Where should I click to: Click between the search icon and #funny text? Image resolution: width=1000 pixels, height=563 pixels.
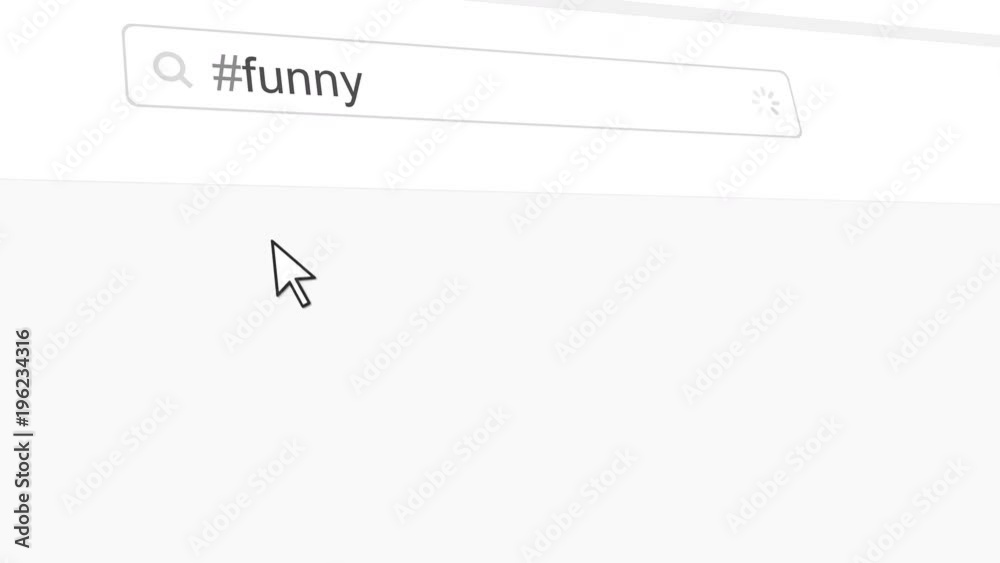(202, 71)
